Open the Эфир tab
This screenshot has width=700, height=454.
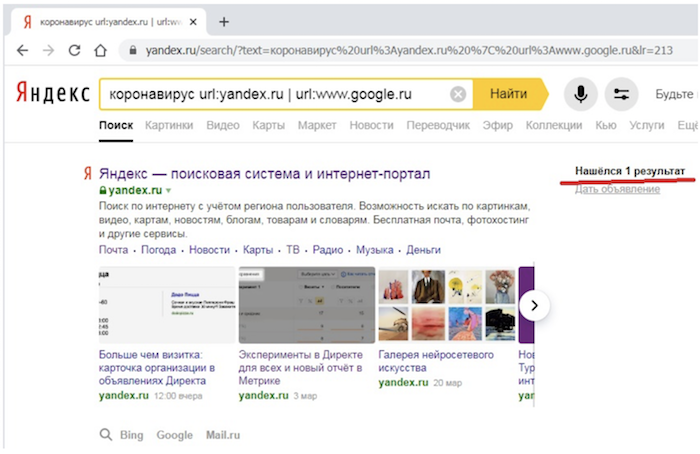pyautogui.click(x=497, y=125)
